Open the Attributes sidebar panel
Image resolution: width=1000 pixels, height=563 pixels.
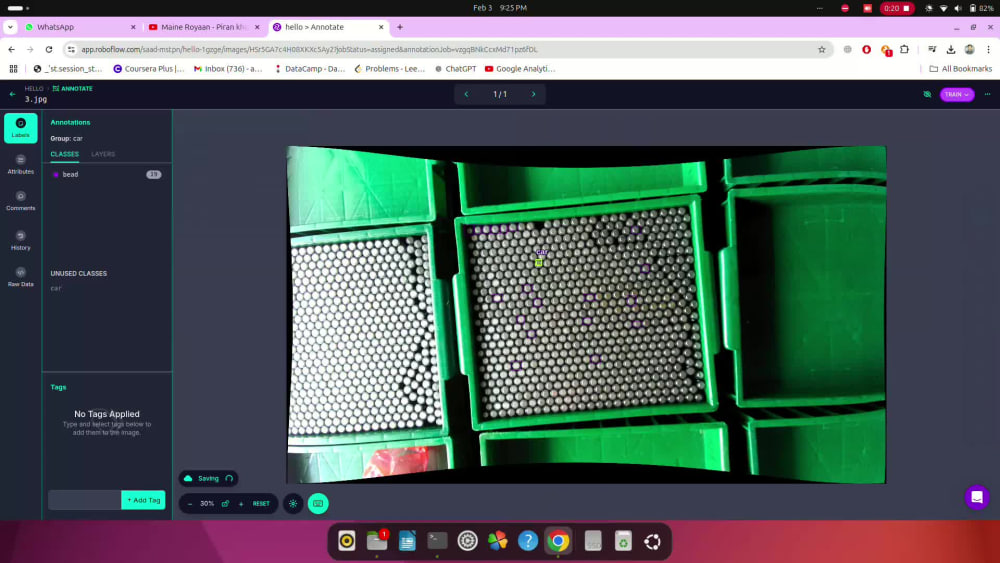(20, 165)
